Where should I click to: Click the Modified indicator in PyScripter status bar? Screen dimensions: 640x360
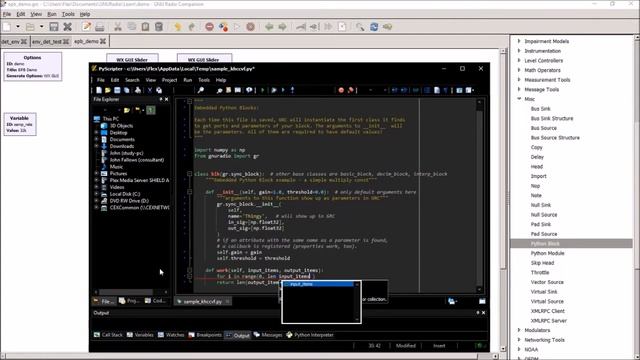[x=405, y=346]
